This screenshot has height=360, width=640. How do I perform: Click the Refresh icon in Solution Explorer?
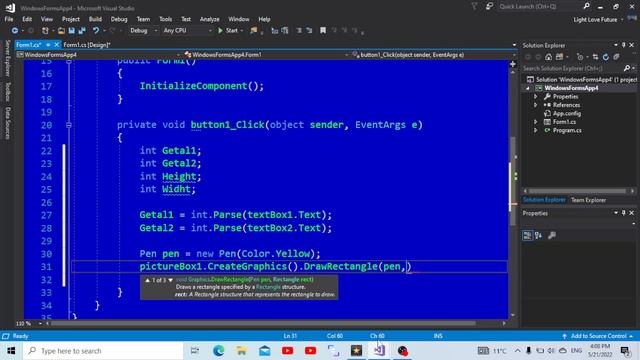coord(606,57)
